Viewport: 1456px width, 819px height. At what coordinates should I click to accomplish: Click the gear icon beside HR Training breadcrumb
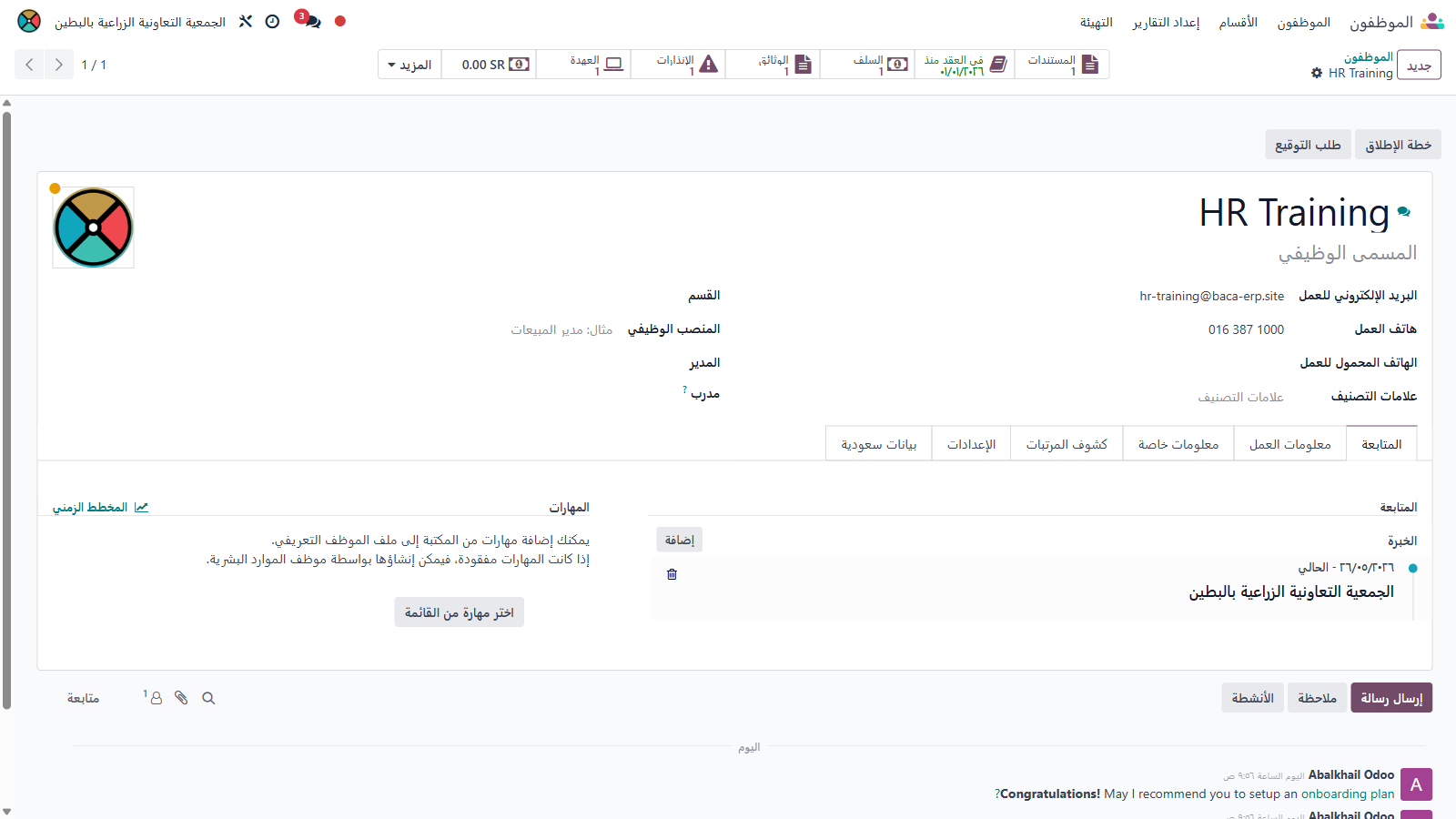(x=1317, y=73)
